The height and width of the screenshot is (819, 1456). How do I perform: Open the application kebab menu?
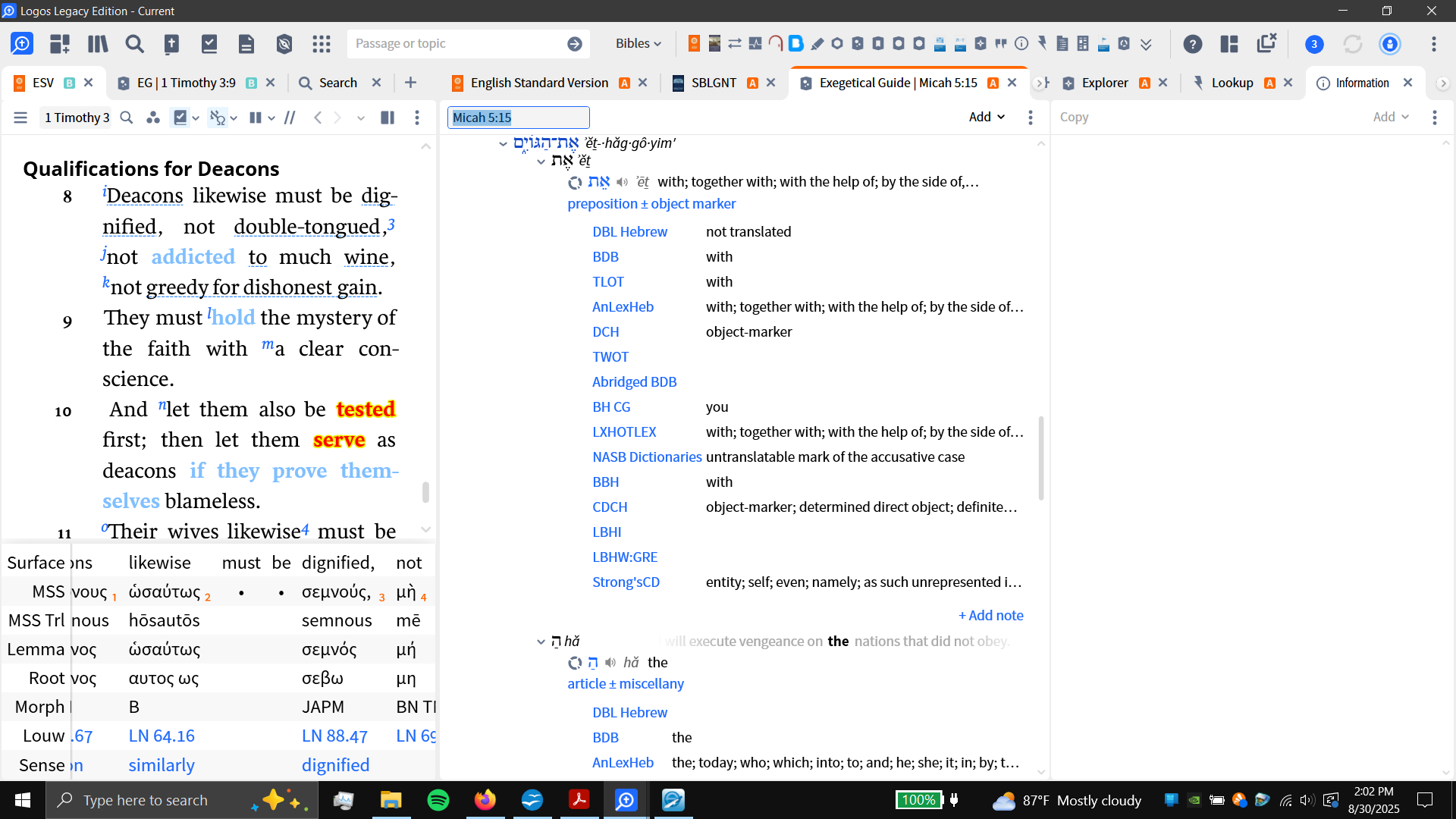[1434, 44]
